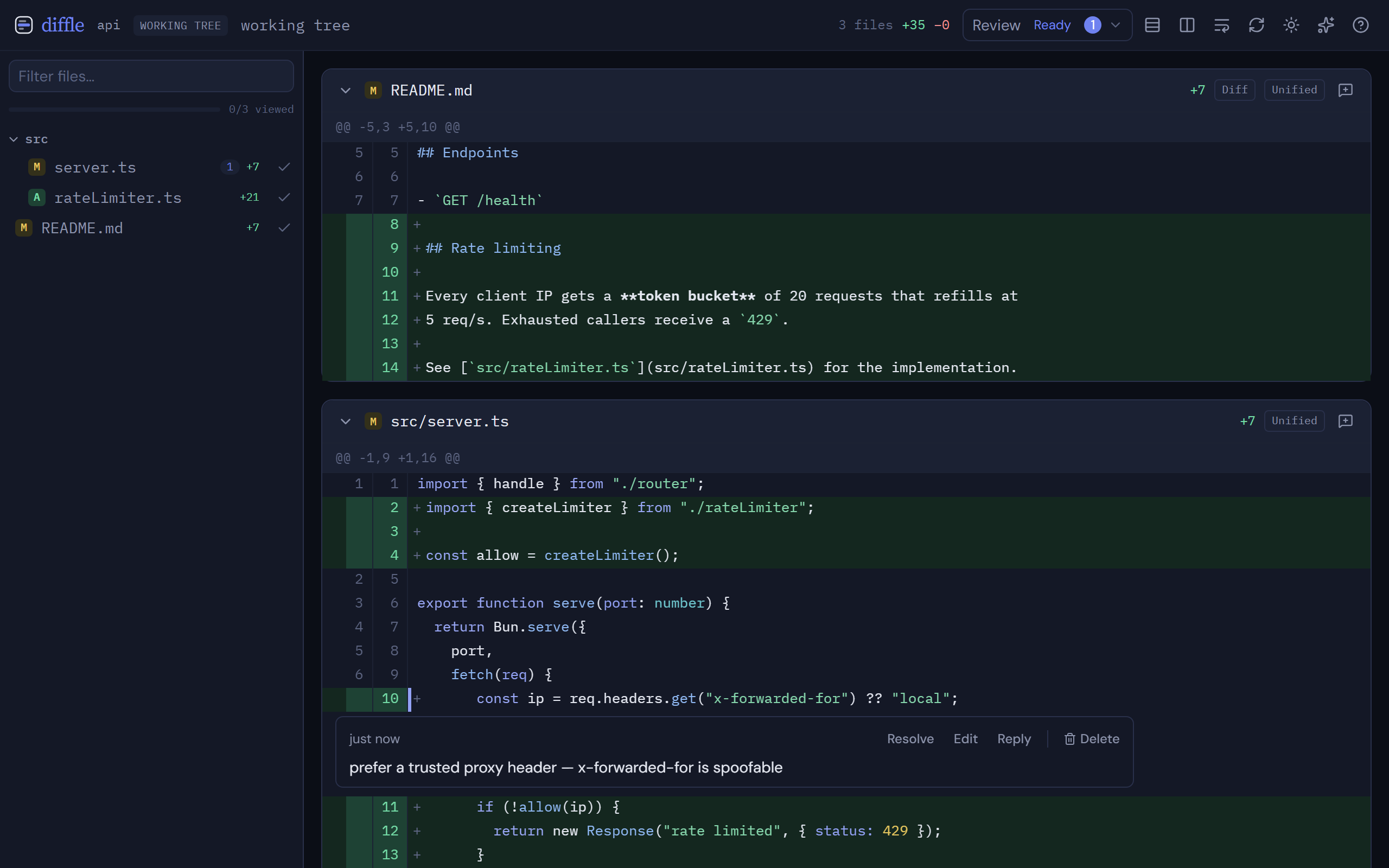This screenshot has height=868, width=1389.
Task: Select rateLimiter.ts in the file tree
Action: 118,197
